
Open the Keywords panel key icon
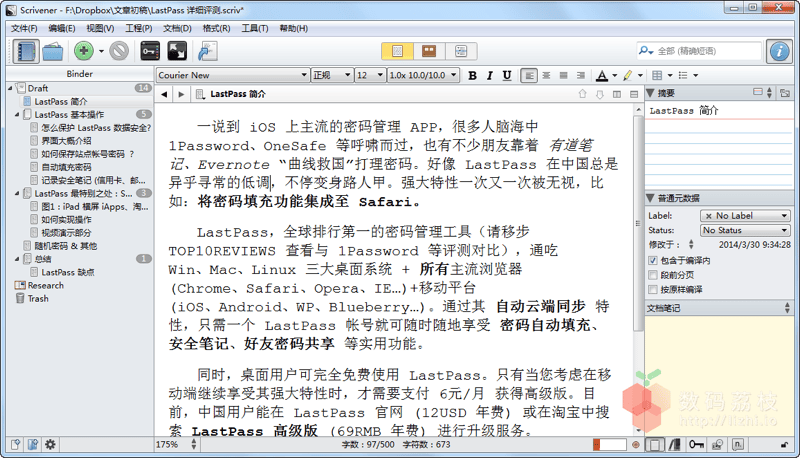click(150, 51)
